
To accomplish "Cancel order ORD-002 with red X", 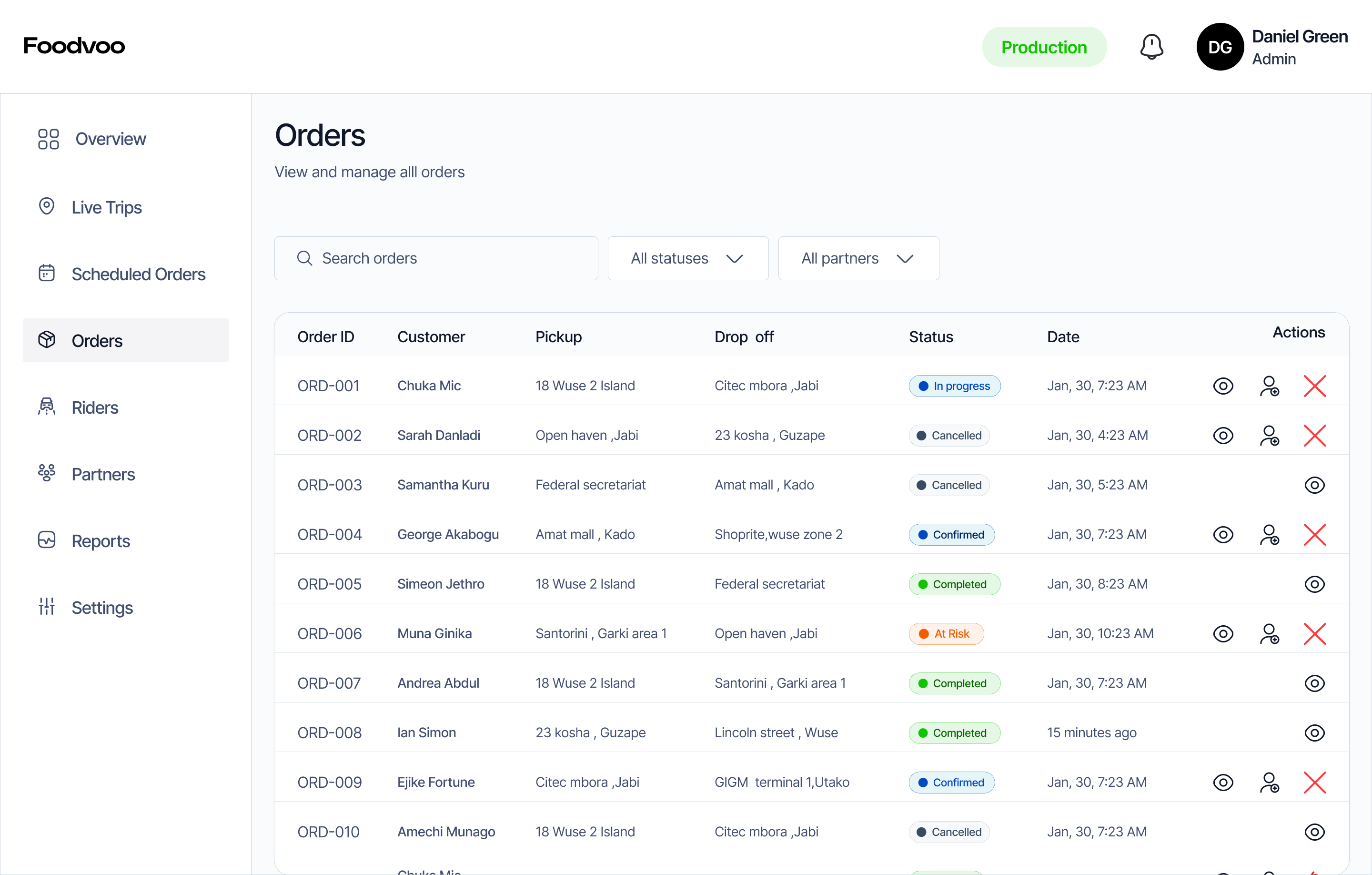I will coord(1315,436).
